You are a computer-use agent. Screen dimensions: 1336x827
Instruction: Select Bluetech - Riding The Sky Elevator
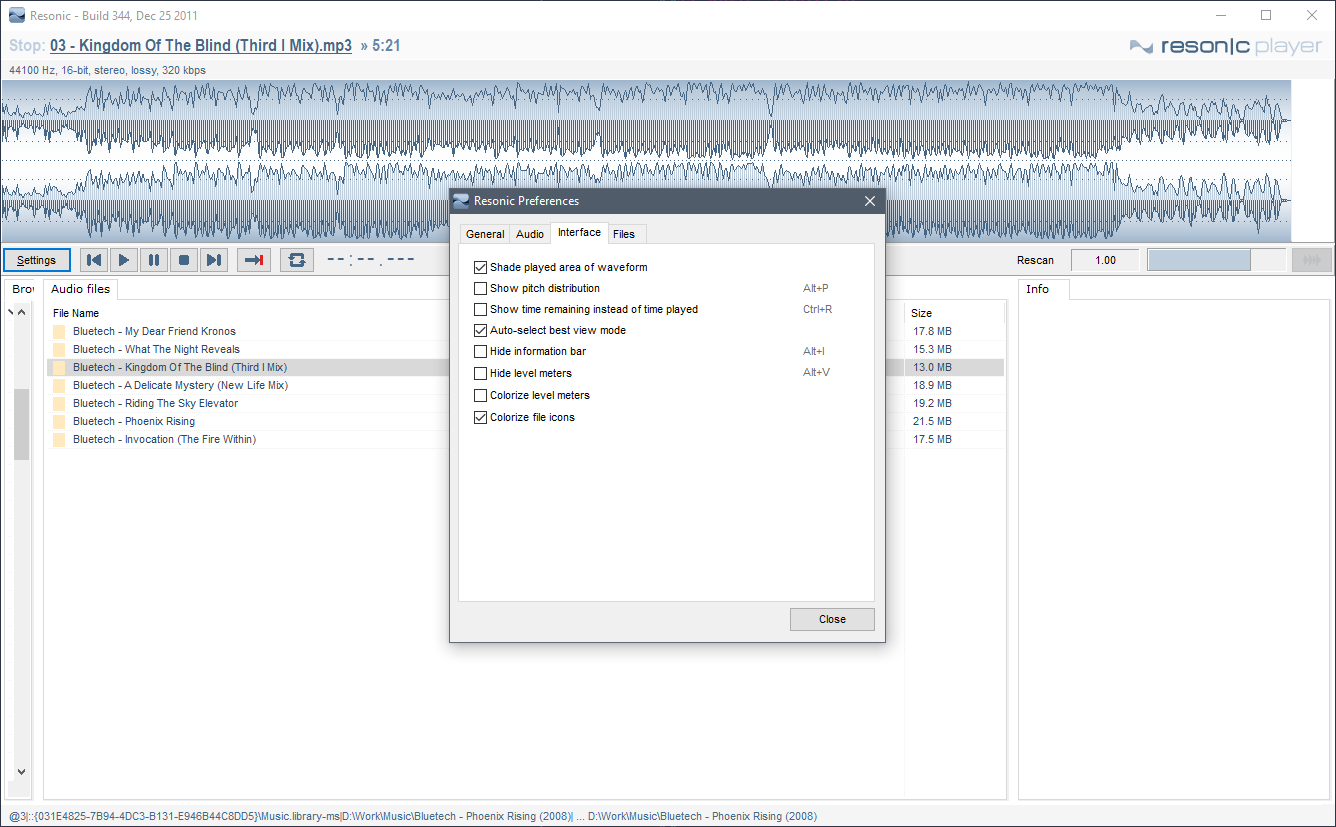(x=155, y=404)
